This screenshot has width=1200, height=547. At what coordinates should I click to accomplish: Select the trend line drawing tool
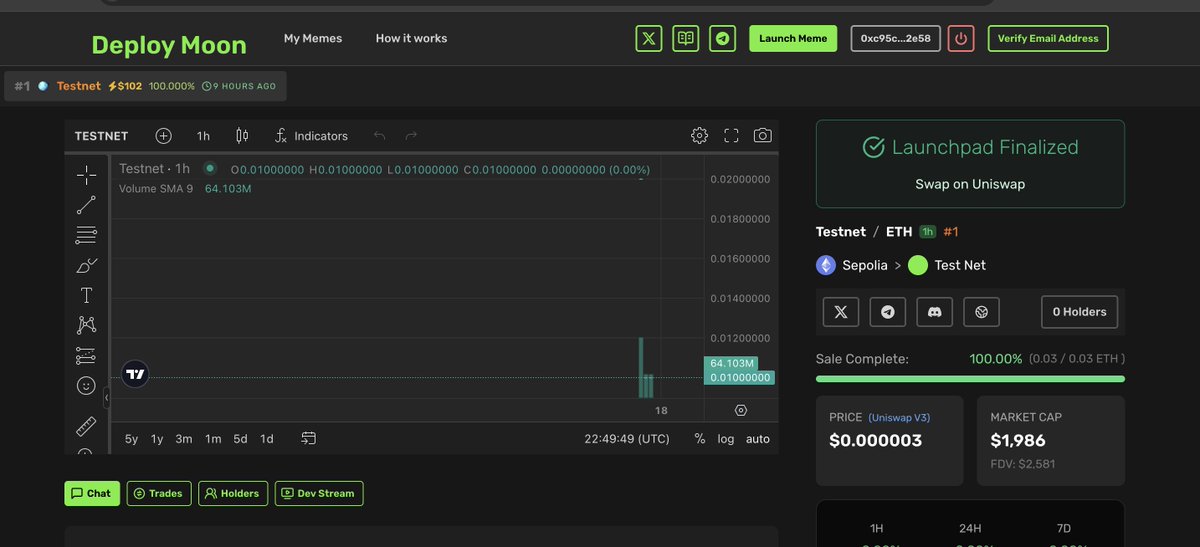(x=87, y=205)
